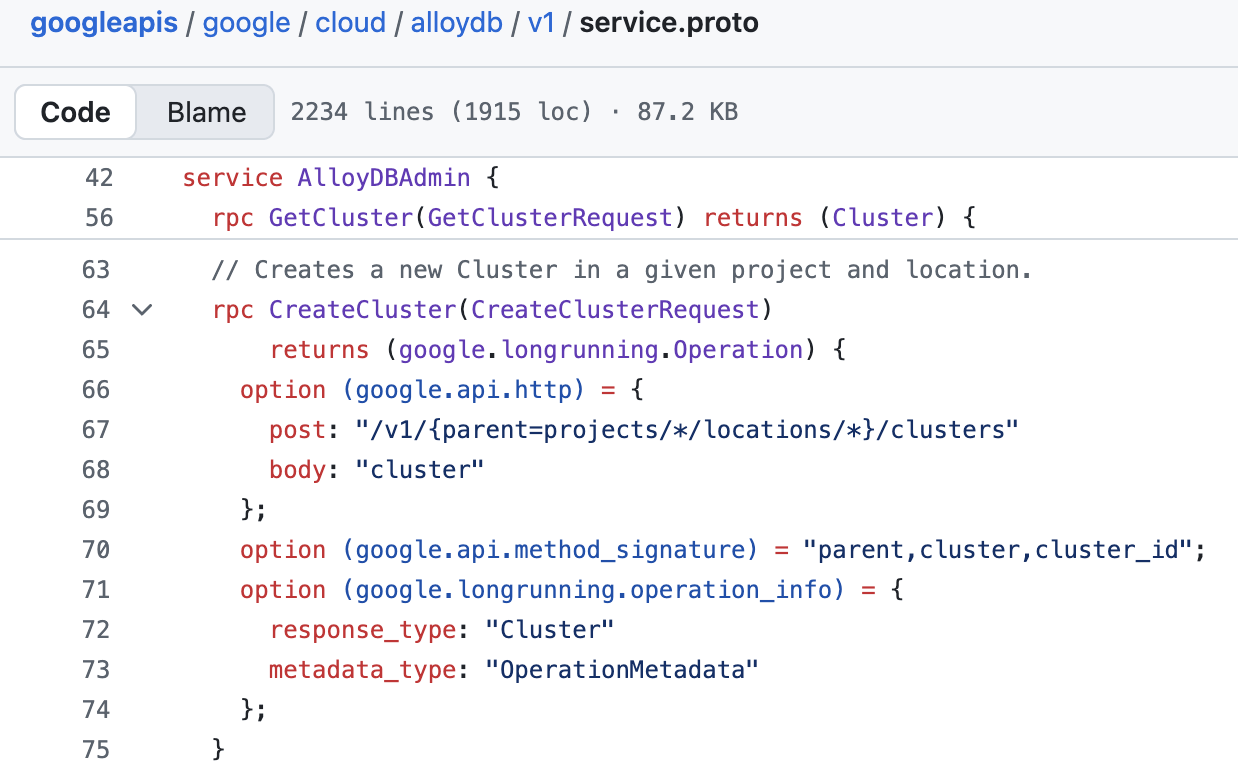Click the '2234 lines (1915 loc) · 87.2 KB' info
Image resolution: width=1238 pixels, height=778 pixels.
514,112
